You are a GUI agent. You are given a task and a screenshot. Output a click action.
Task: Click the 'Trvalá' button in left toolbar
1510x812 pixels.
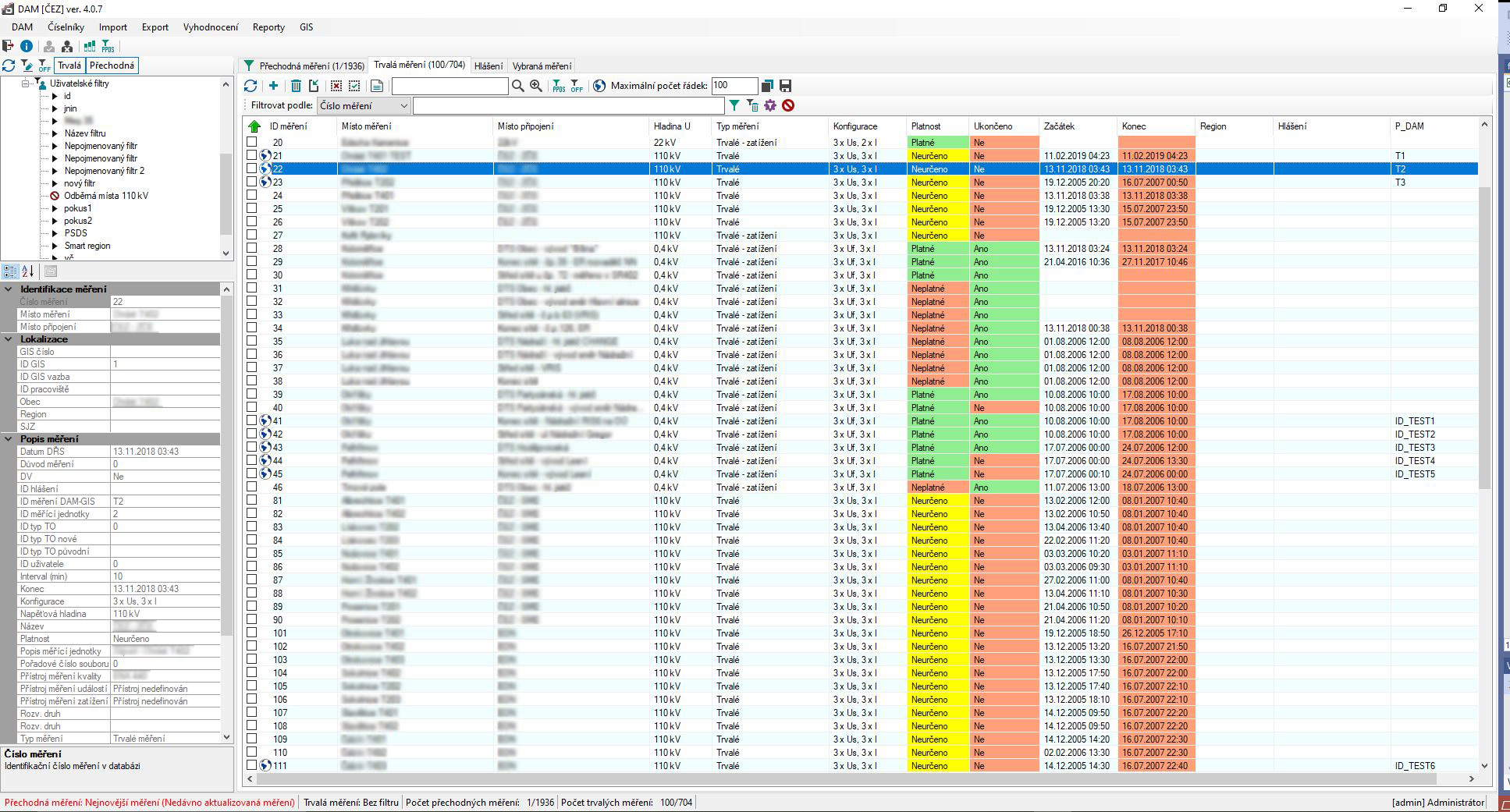click(x=69, y=66)
